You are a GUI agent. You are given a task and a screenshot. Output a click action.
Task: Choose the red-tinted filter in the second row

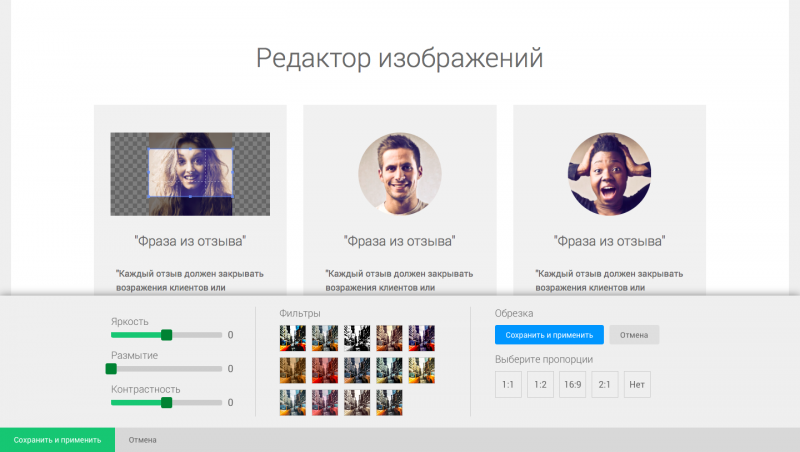click(x=325, y=370)
